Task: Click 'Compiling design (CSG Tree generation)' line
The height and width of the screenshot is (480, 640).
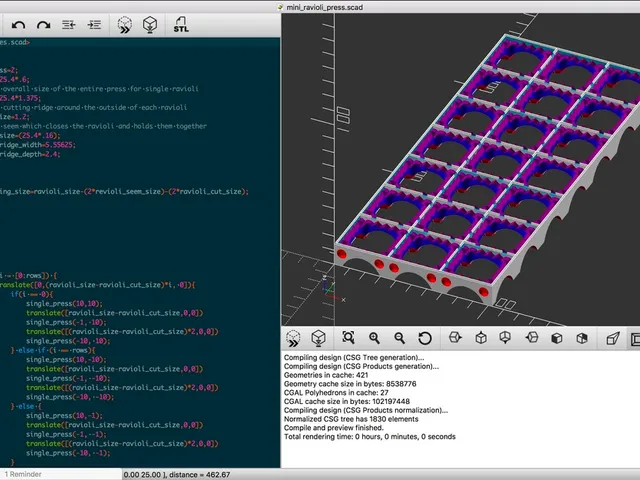Action: click(354, 358)
